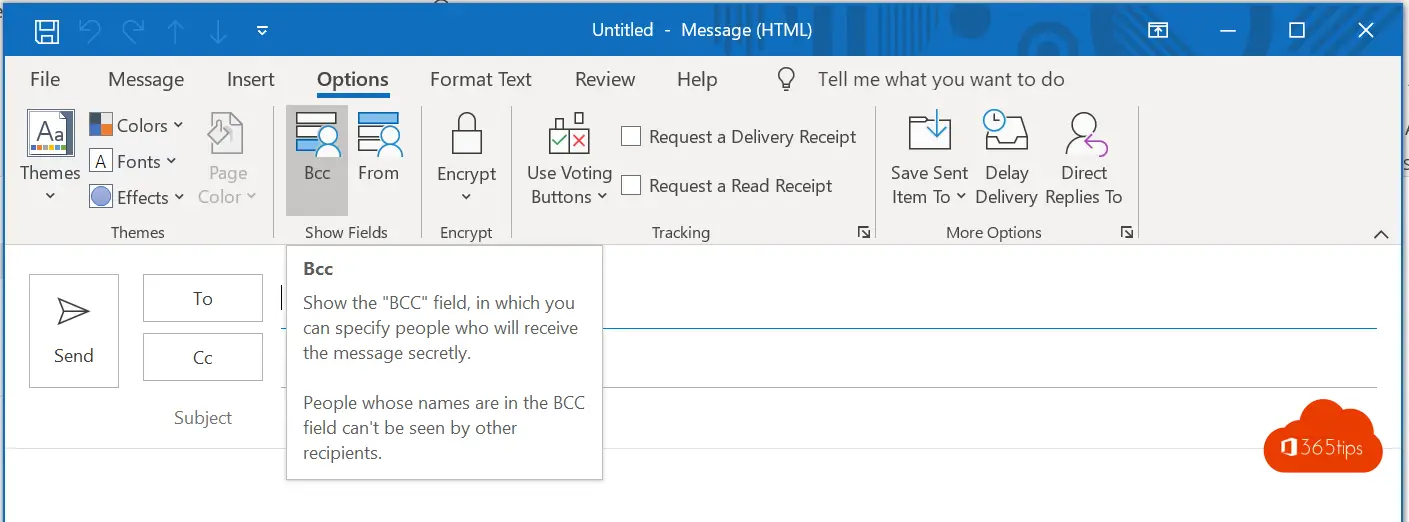Image resolution: width=1409 pixels, height=522 pixels.
Task: Click the Redo arrow in quick access toolbar
Action: pos(133,31)
